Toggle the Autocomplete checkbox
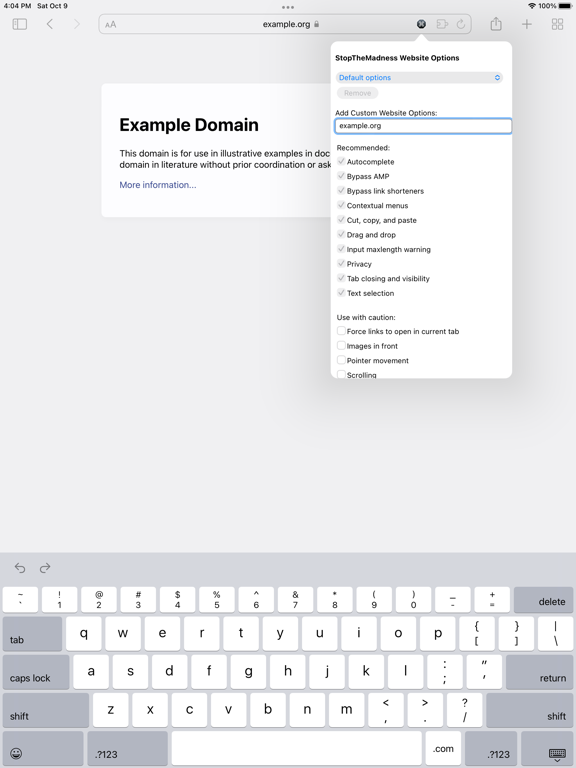Image resolution: width=576 pixels, height=768 pixels. pyautogui.click(x=341, y=161)
